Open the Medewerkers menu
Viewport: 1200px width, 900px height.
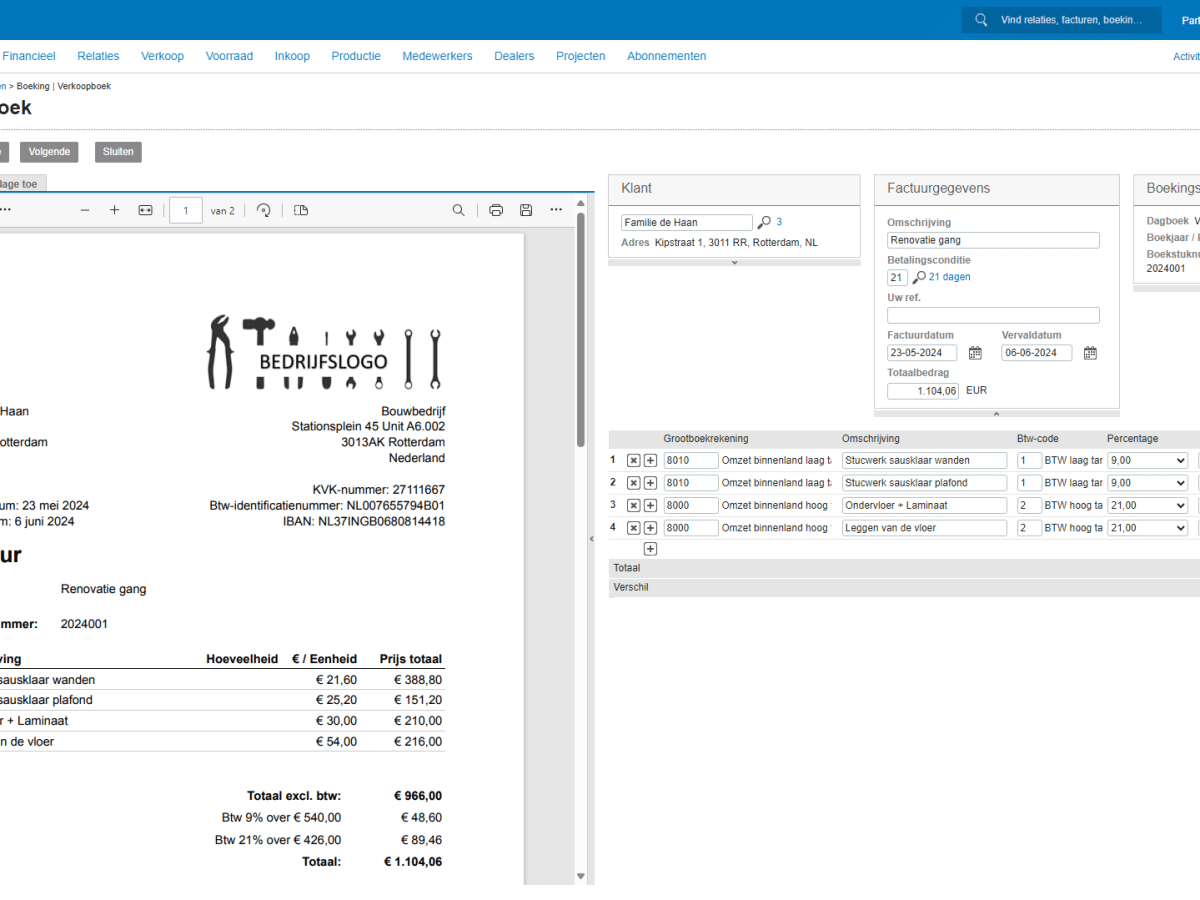pyautogui.click(x=437, y=56)
